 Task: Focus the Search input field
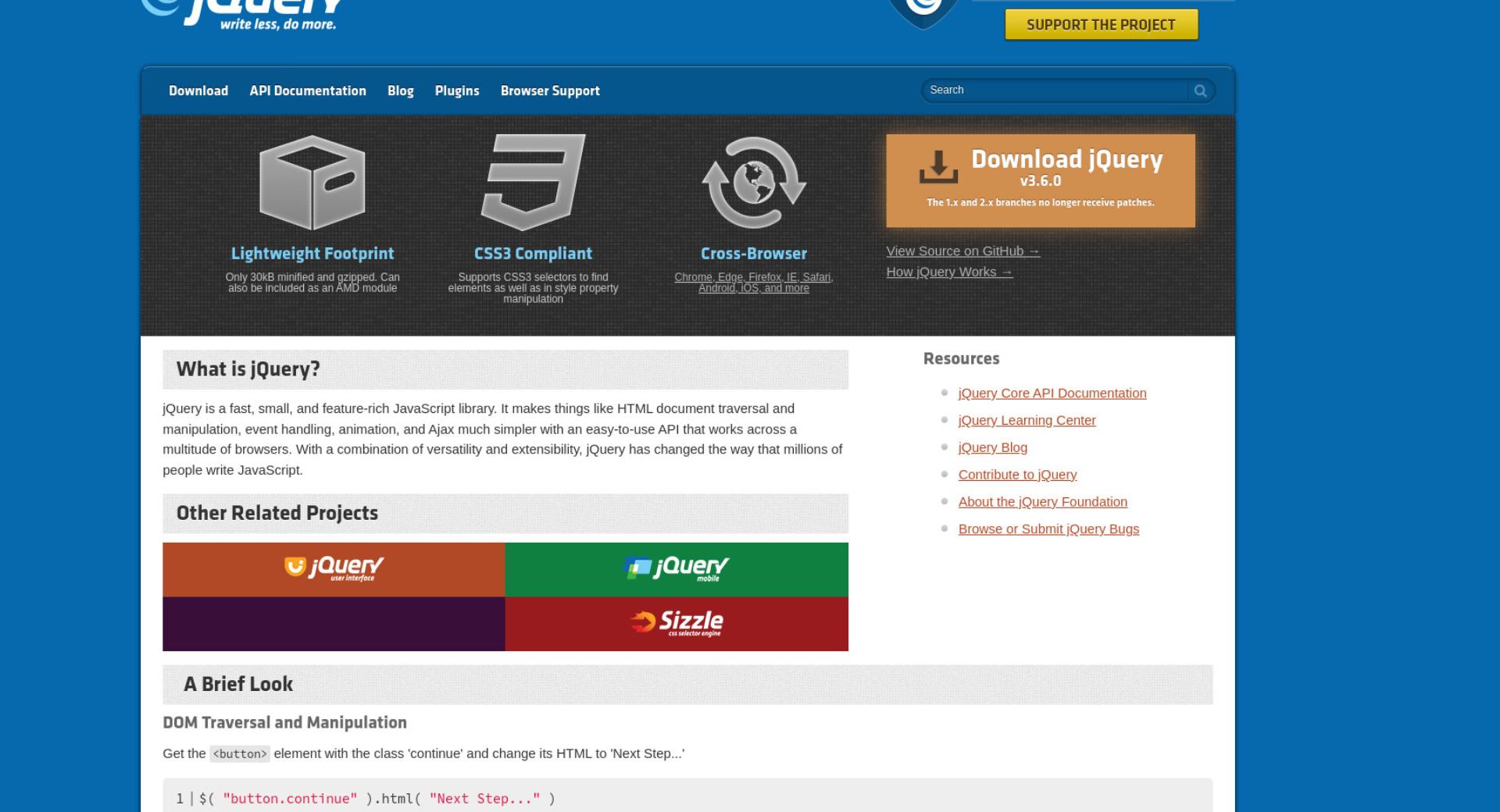click(x=1055, y=91)
